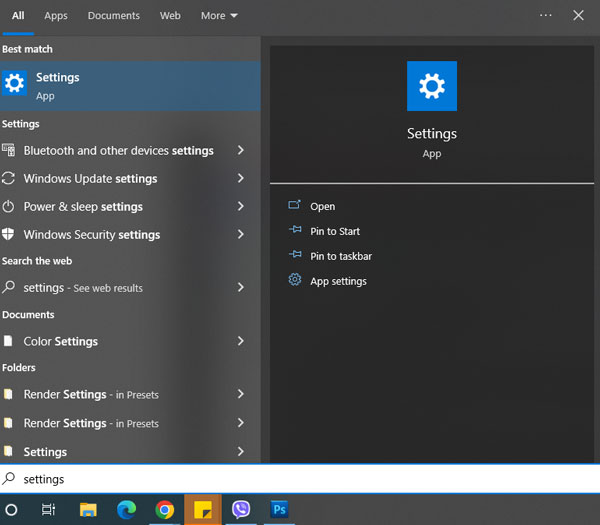This screenshot has width=600, height=525.
Task: Expand Windows Update settings chevron
Action: click(240, 178)
